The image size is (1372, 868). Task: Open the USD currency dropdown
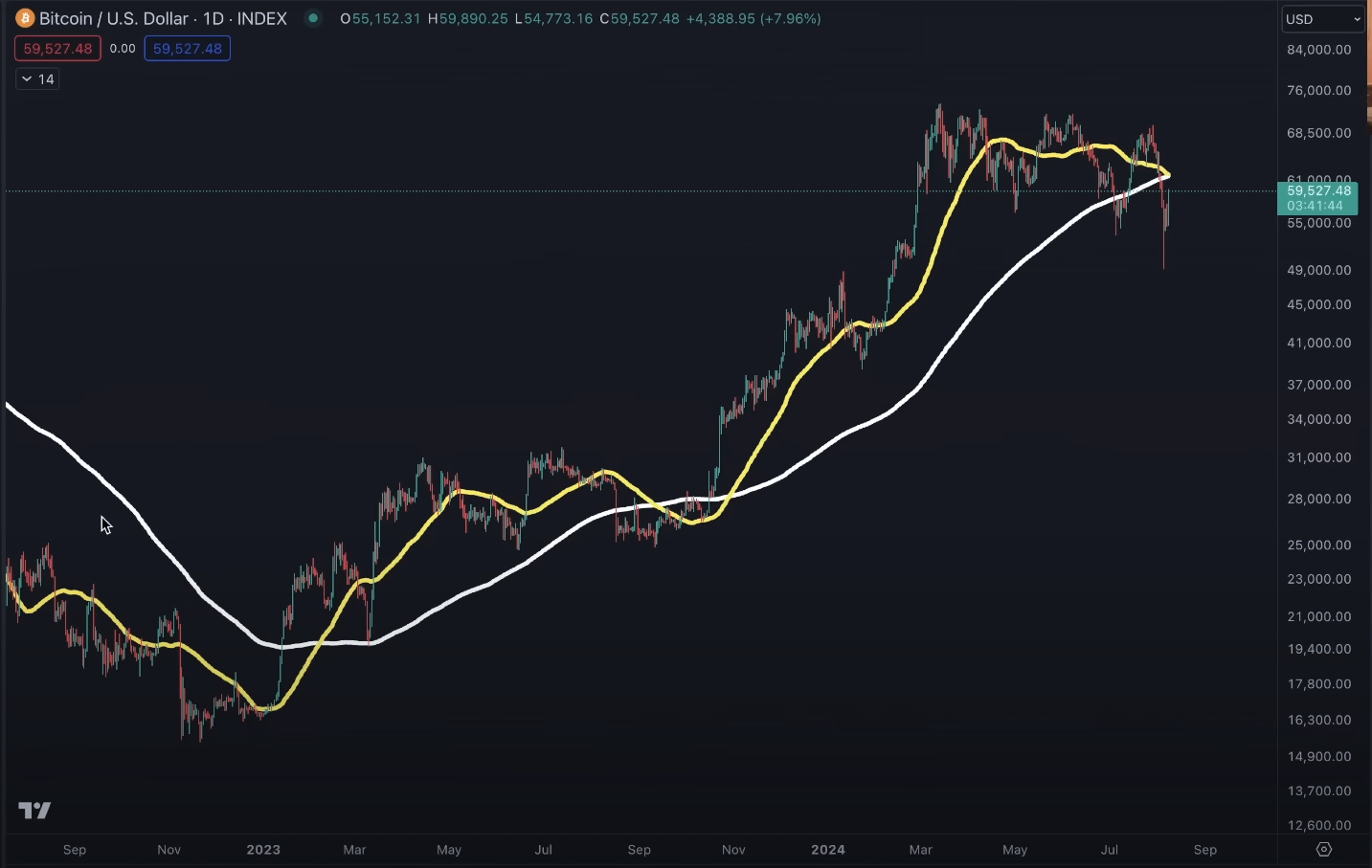(1323, 19)
